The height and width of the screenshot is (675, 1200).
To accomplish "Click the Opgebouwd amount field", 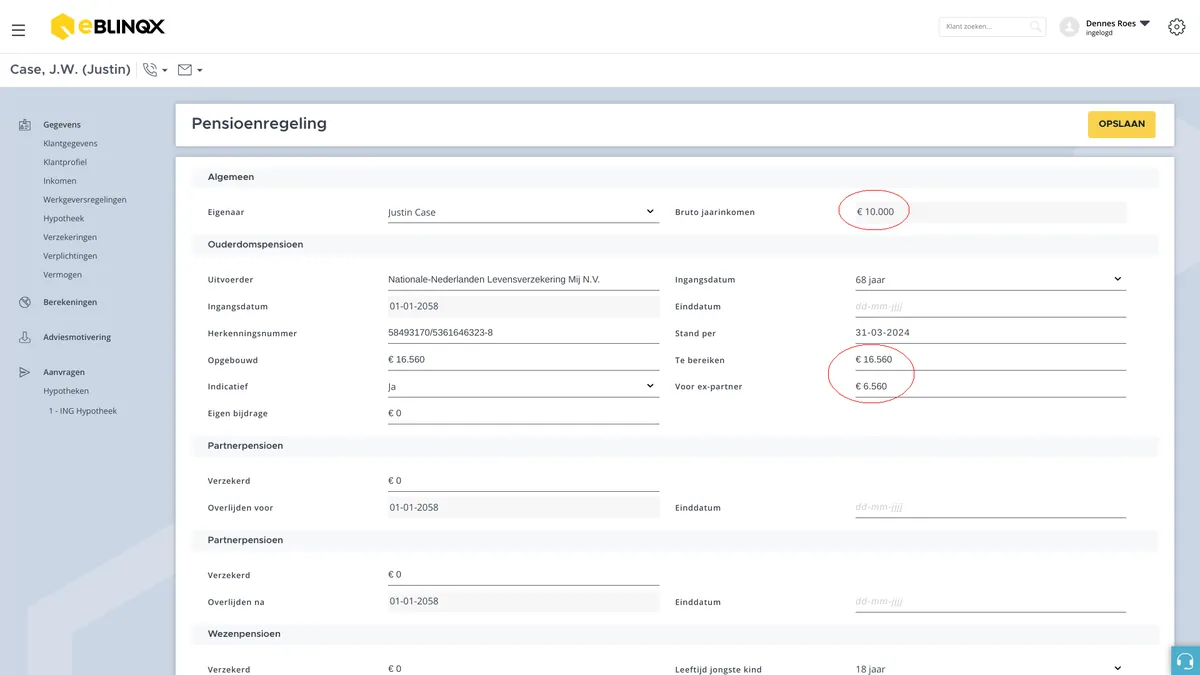I will tap(523, 360).
